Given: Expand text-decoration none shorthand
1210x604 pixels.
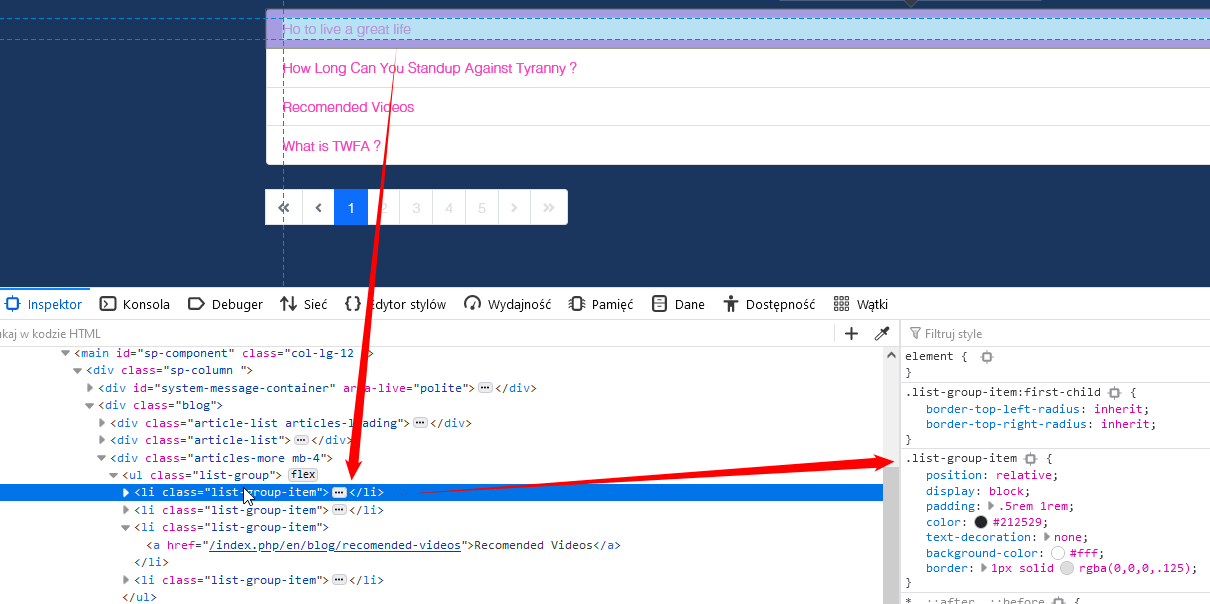Looking at the screenshot, I should [1047, 537].
